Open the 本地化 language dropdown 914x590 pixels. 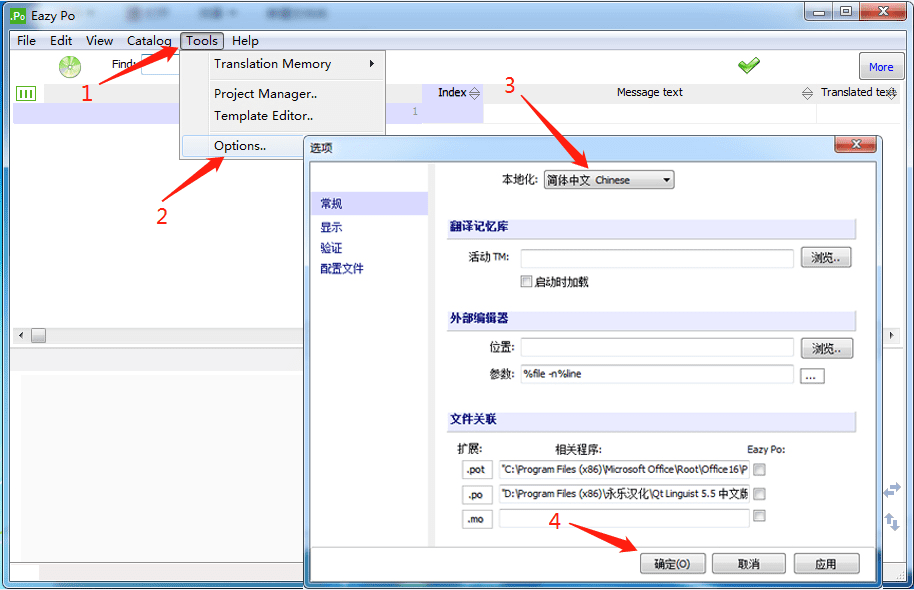(x=609, y=180)
